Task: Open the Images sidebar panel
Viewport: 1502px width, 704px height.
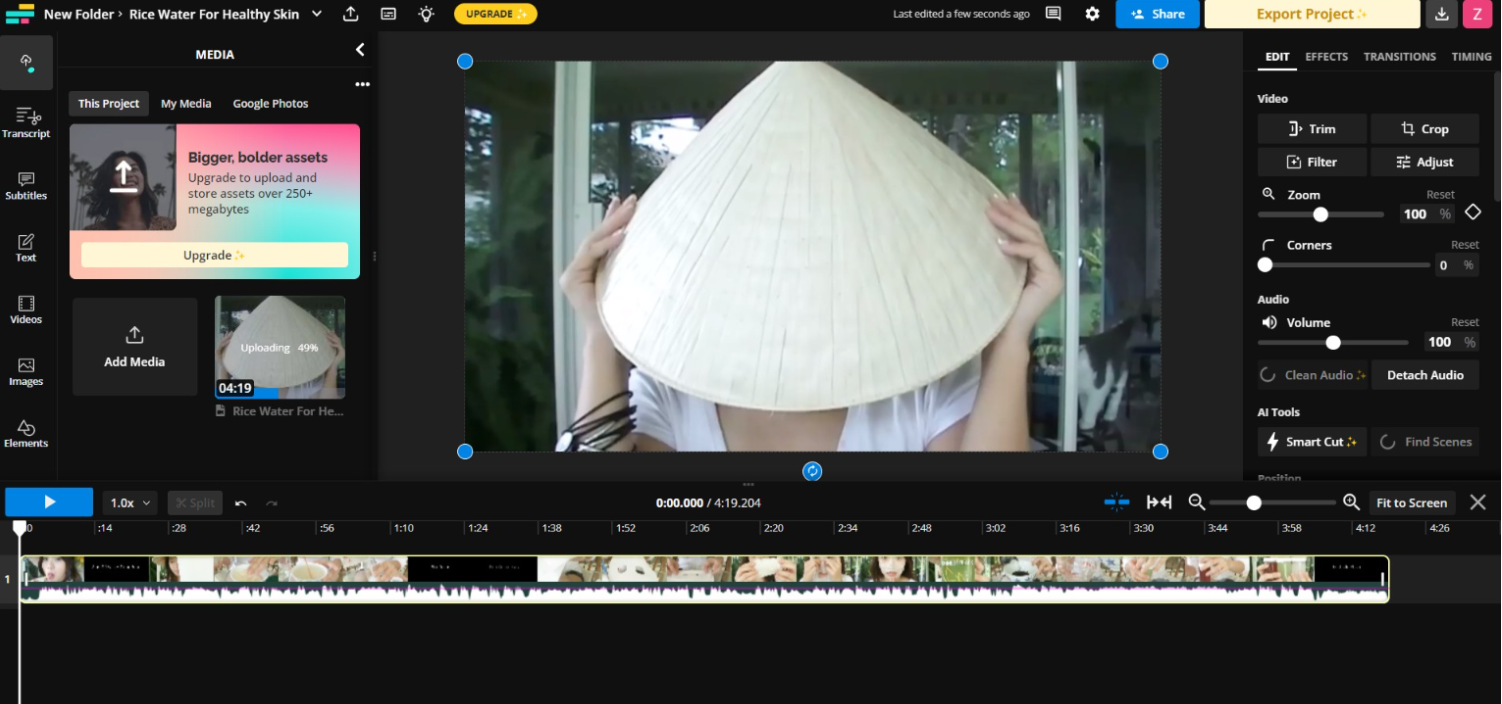Action: click(x=26, y=371)
